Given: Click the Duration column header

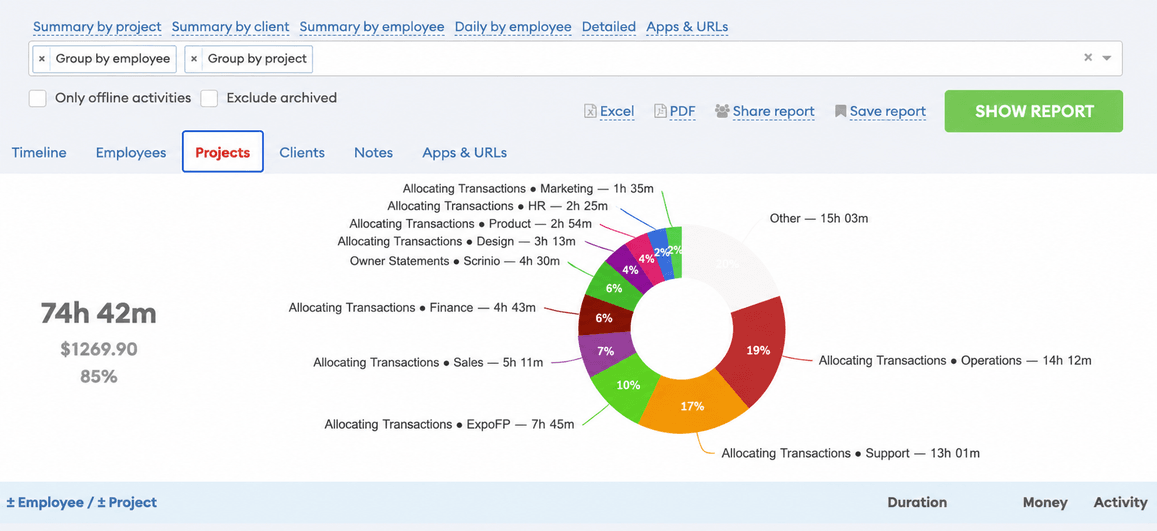Looking at the screenshot, I should coord(917,502).
